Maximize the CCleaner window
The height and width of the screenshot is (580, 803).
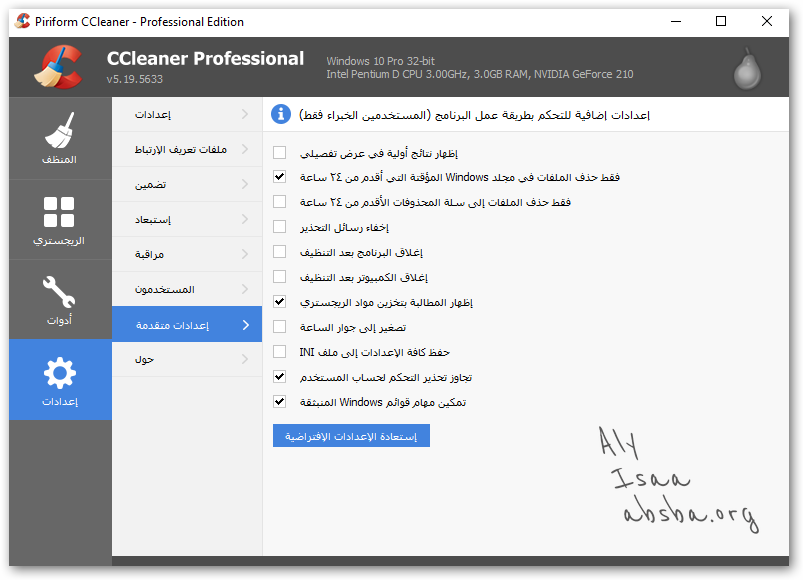tap(721, 21)
